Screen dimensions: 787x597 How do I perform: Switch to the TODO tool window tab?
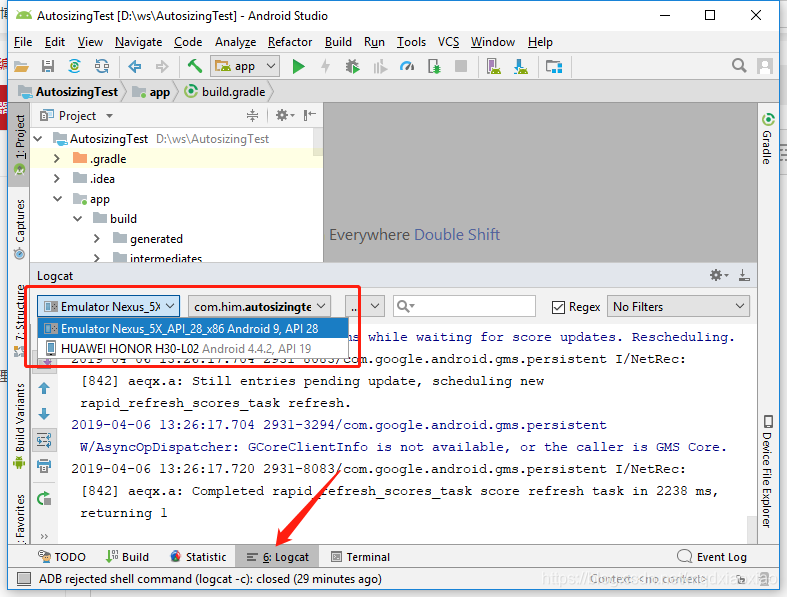(62, 557)
